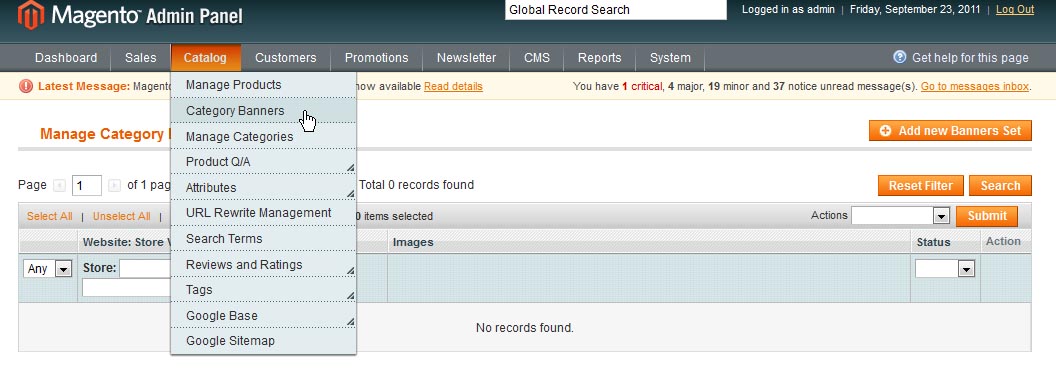Open the Sales menu
This screenshot has width=1056, height=369.
tap(140, 58)
